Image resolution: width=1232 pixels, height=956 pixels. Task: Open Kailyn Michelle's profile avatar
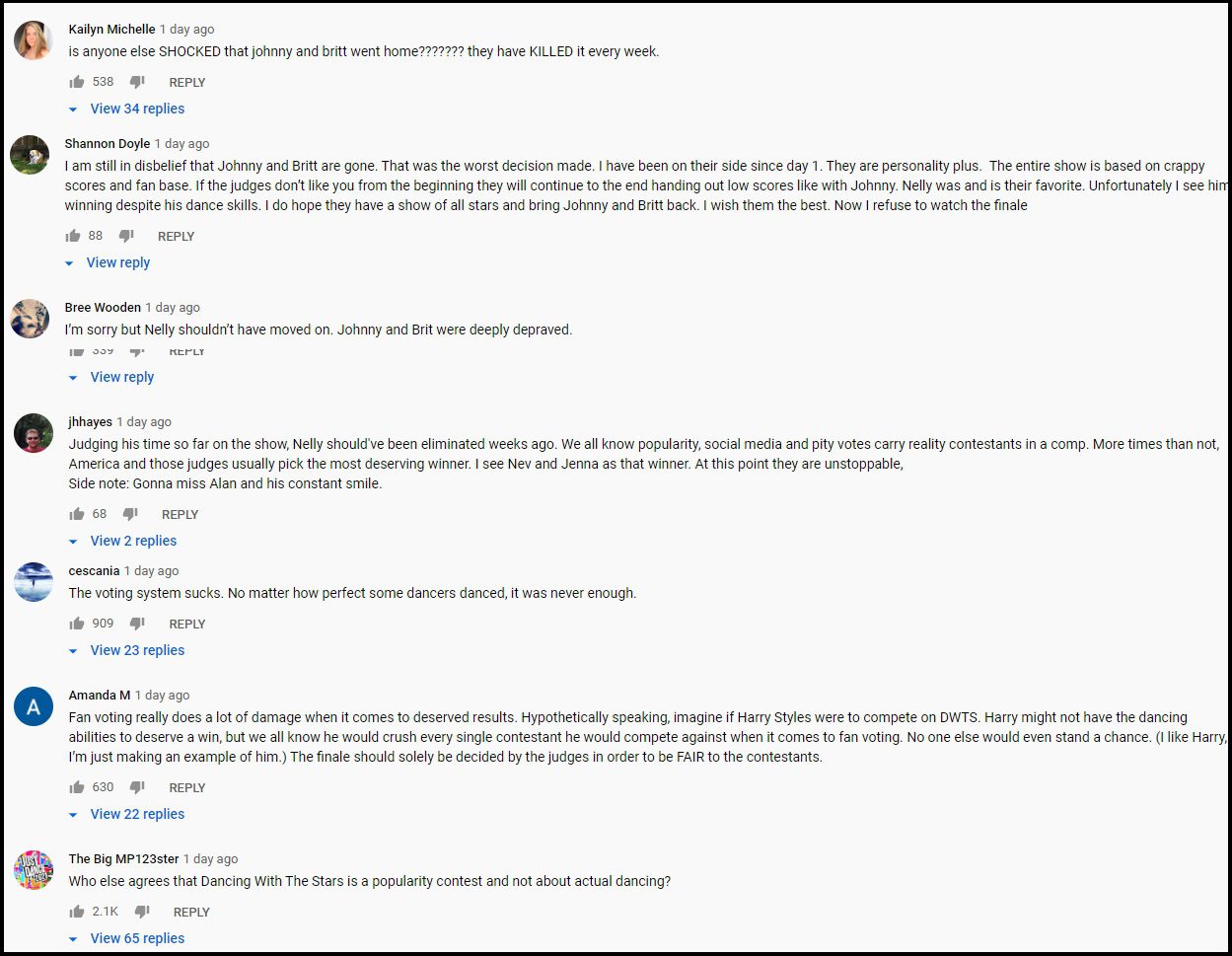pos(34,40)
